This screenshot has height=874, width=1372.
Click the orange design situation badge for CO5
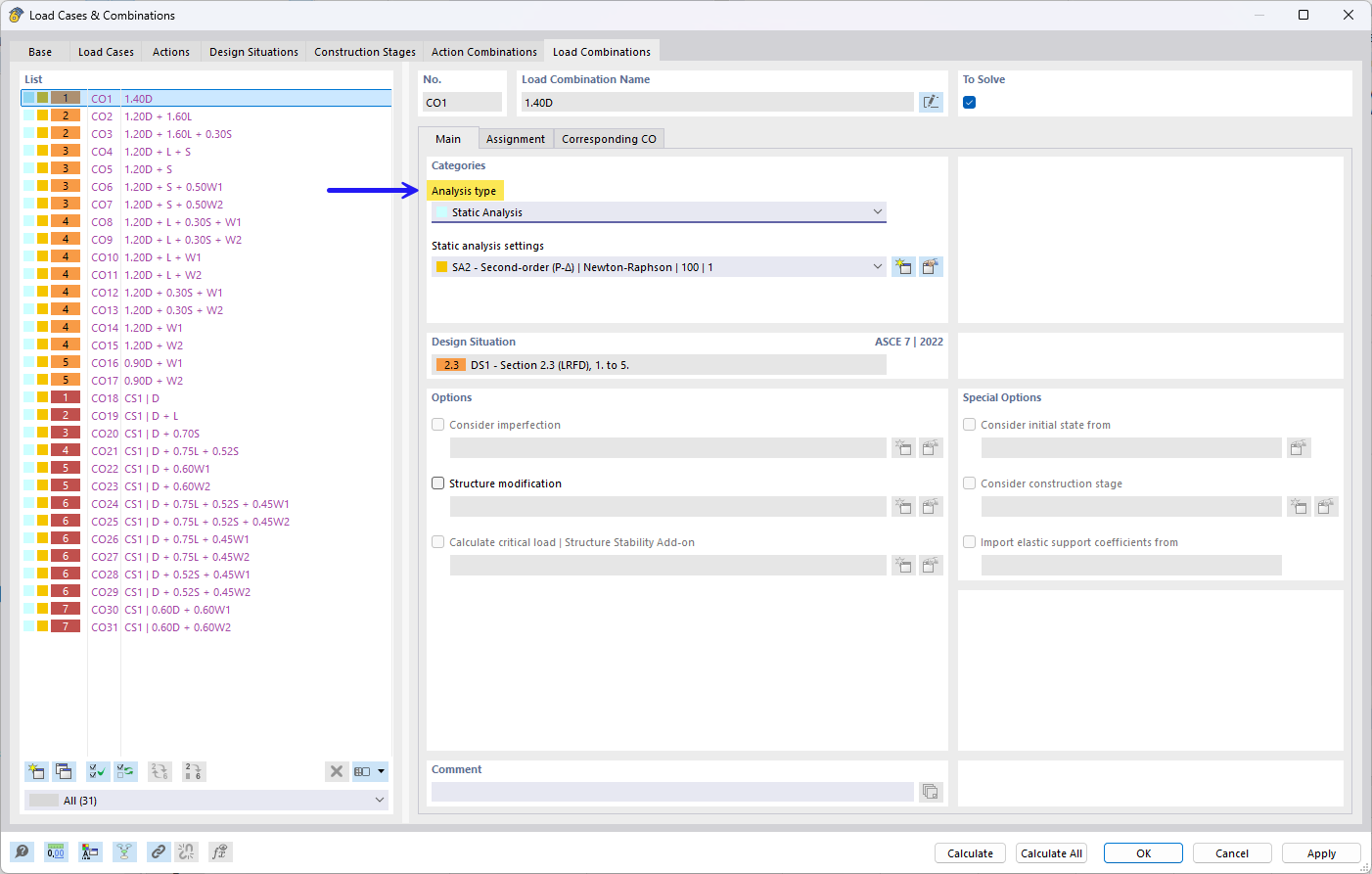pos(66,169)
